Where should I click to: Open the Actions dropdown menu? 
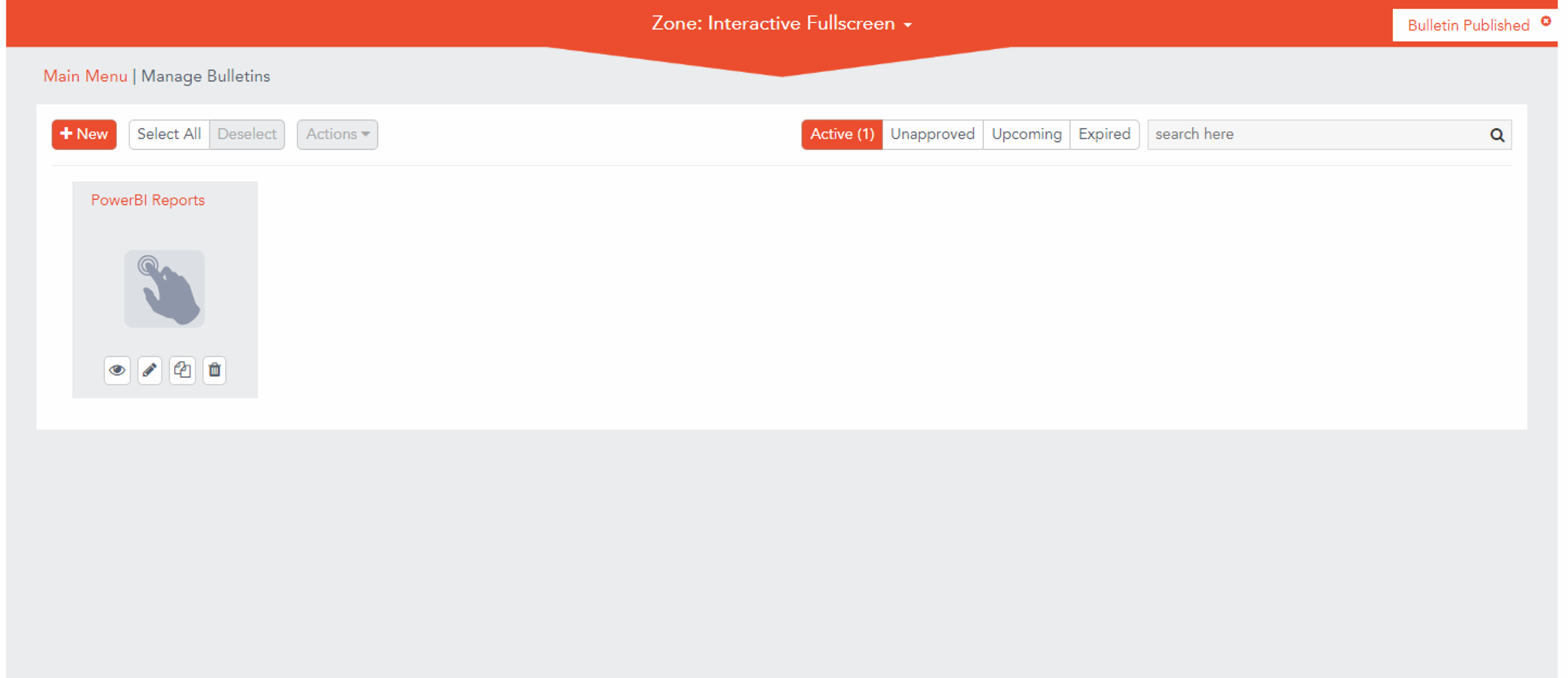(x=338, y=135)
